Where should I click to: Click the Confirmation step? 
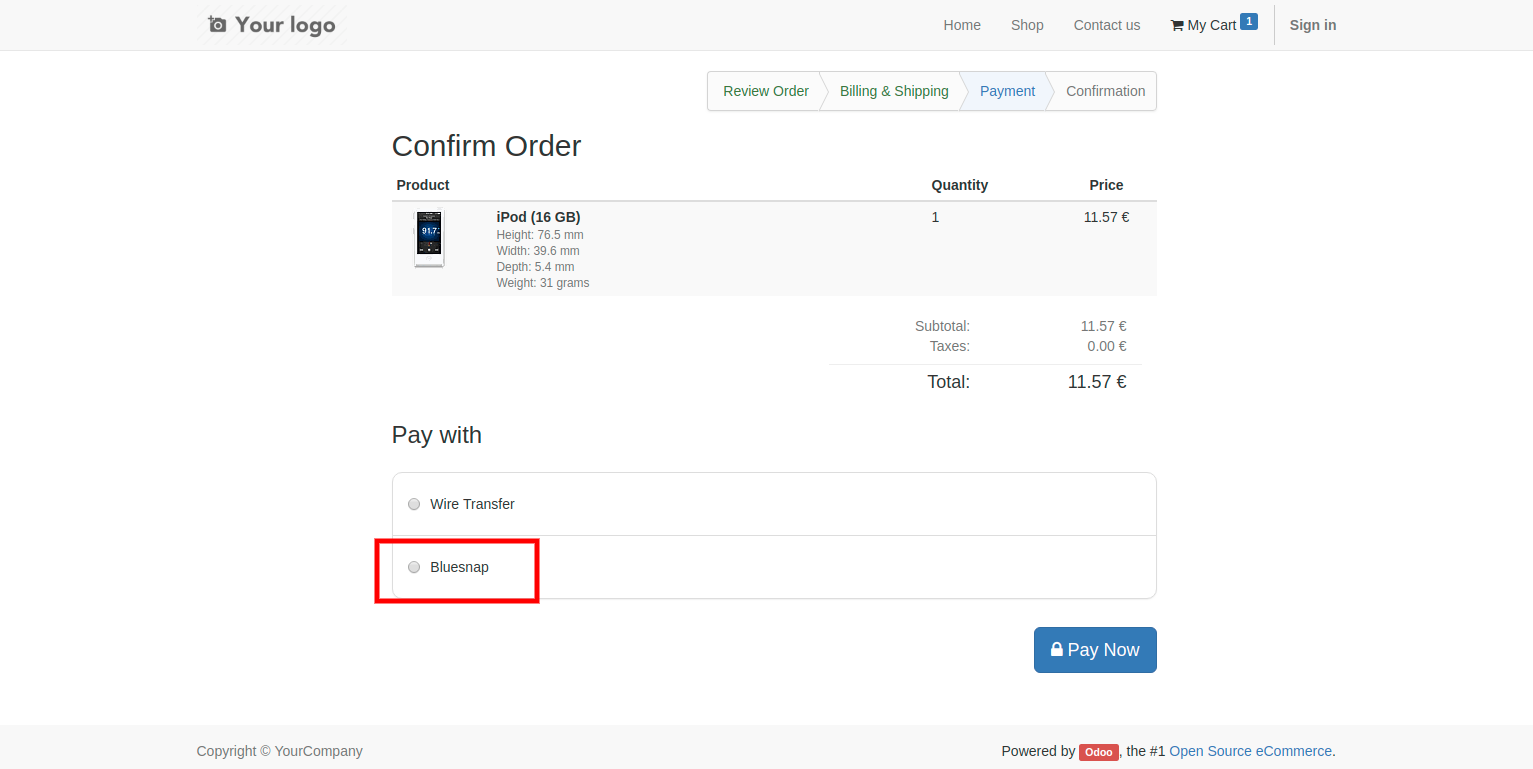(1105, 91)
